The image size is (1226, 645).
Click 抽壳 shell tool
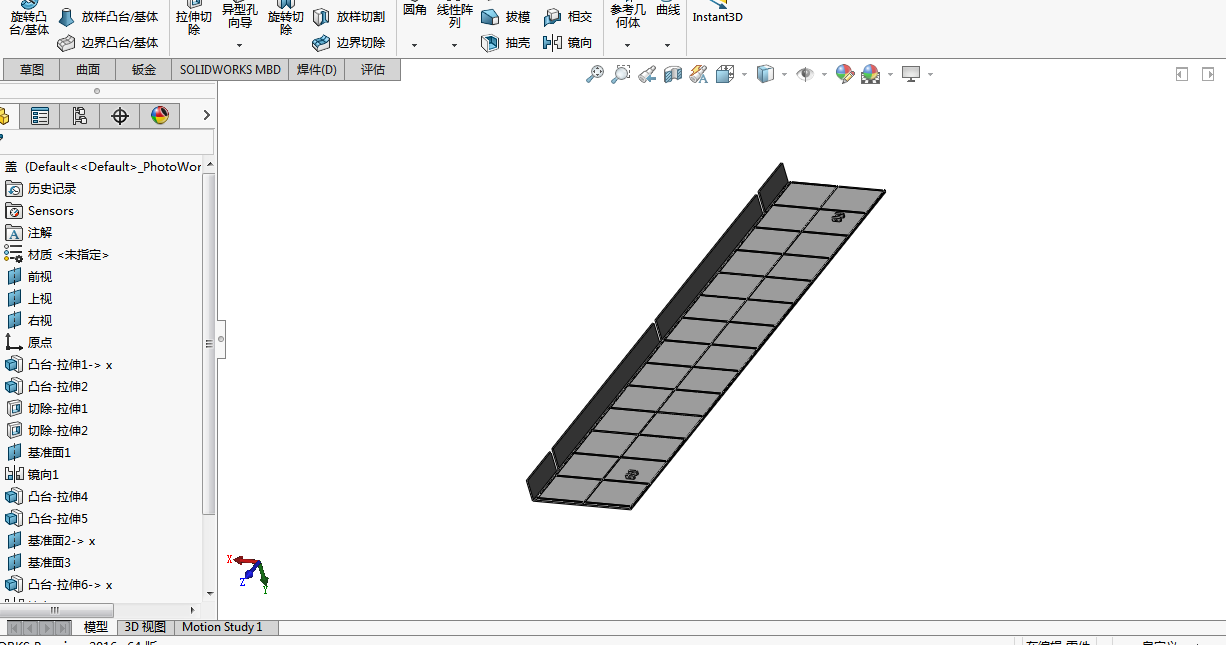pyautogui.click(x=506, y=43)
